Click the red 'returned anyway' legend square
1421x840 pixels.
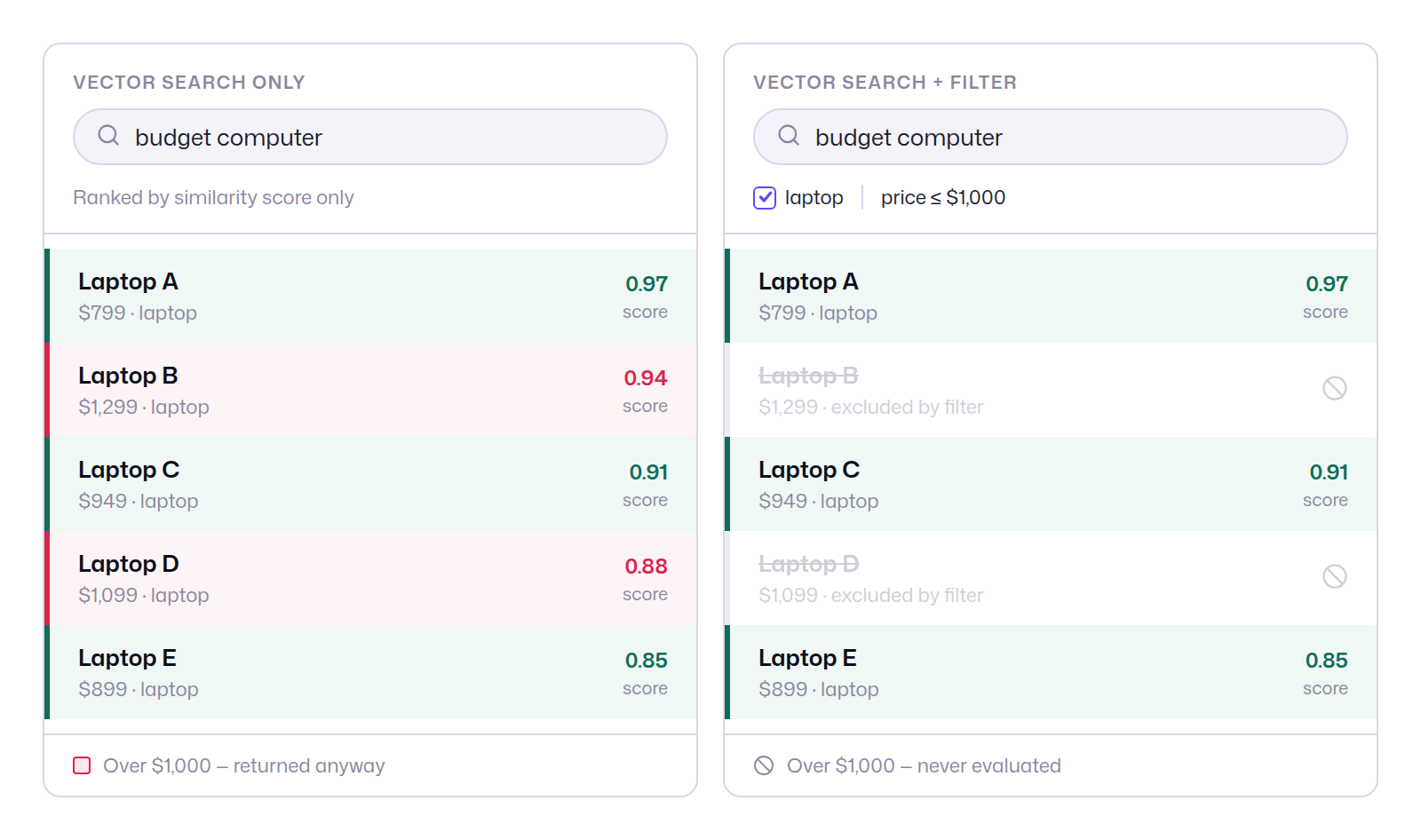click(x=82, y=765)
